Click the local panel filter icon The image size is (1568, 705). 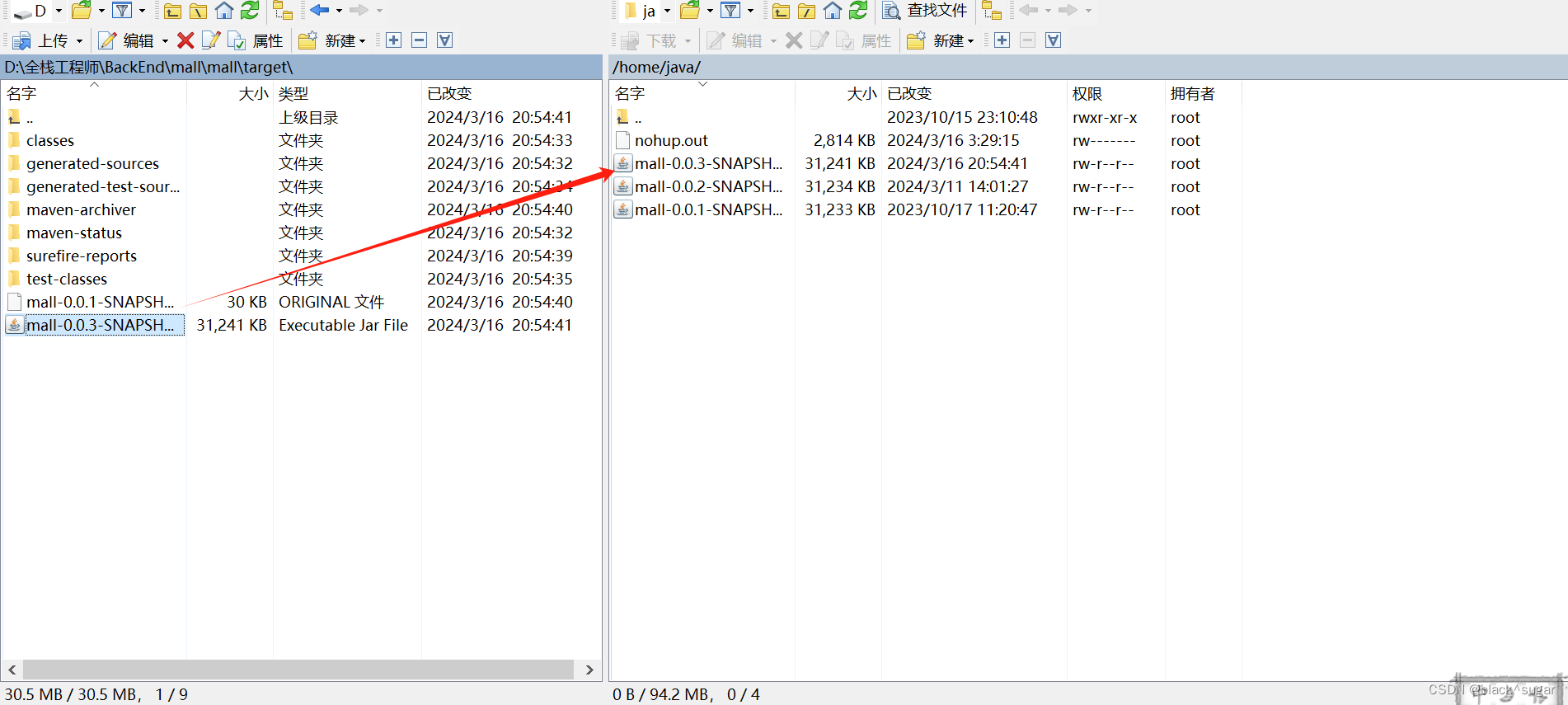click(x=122, y=11)
